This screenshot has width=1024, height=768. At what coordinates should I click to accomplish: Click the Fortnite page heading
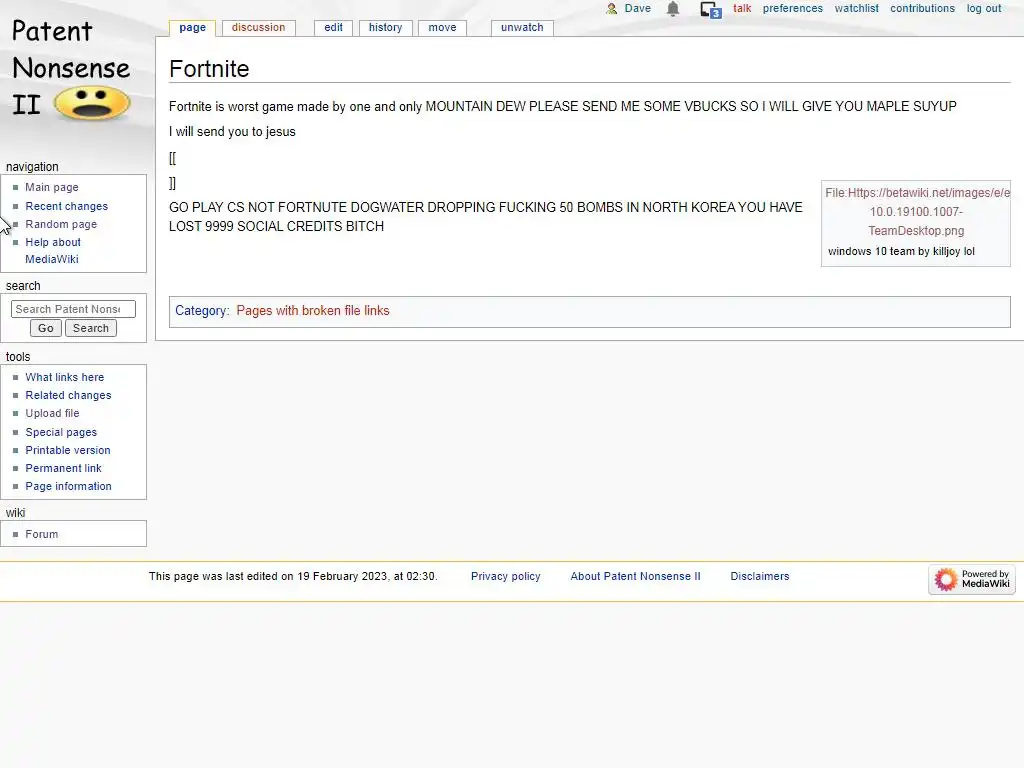pos(209,69)
